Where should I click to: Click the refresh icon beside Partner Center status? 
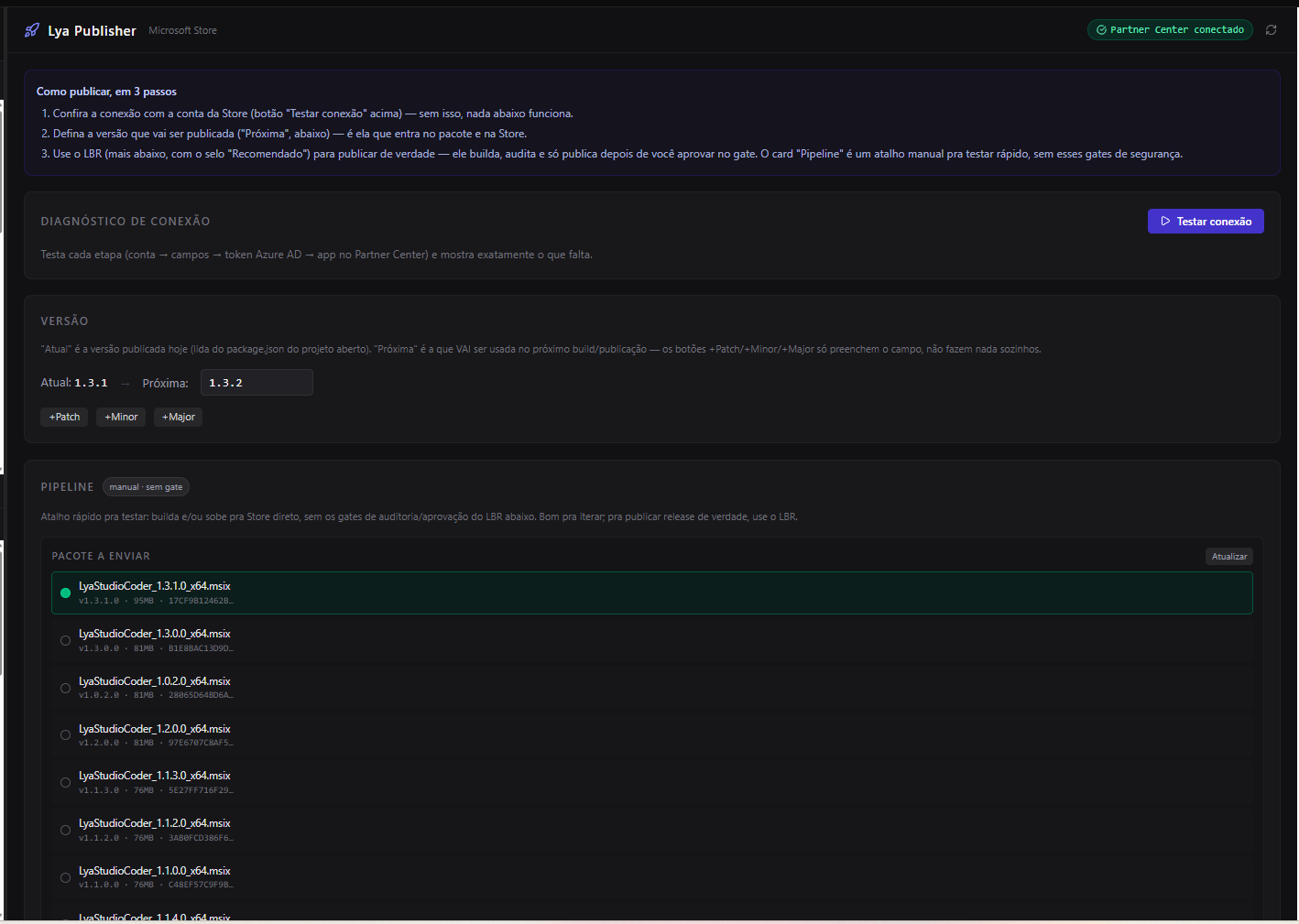(1272, 30)
